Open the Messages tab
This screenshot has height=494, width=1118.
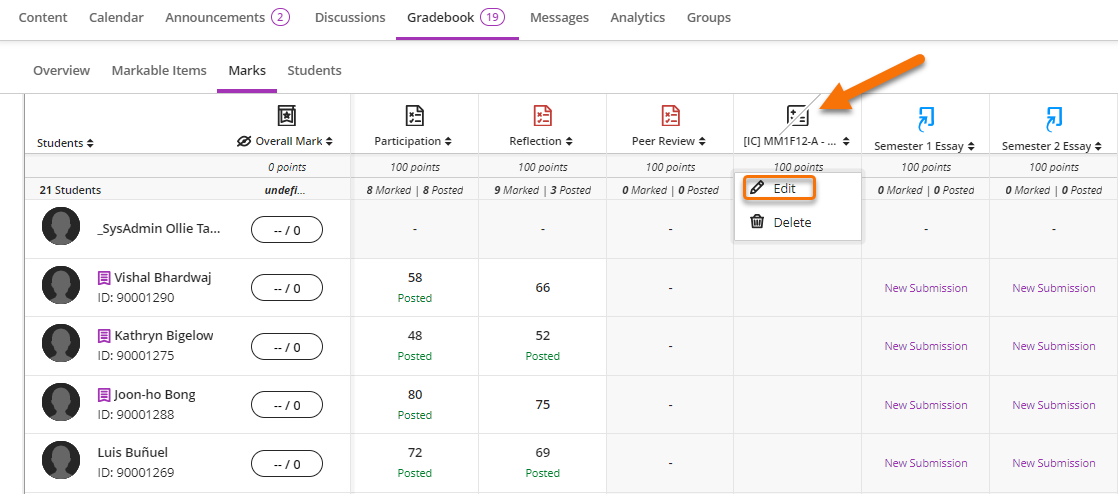click(x=560, y=18)
